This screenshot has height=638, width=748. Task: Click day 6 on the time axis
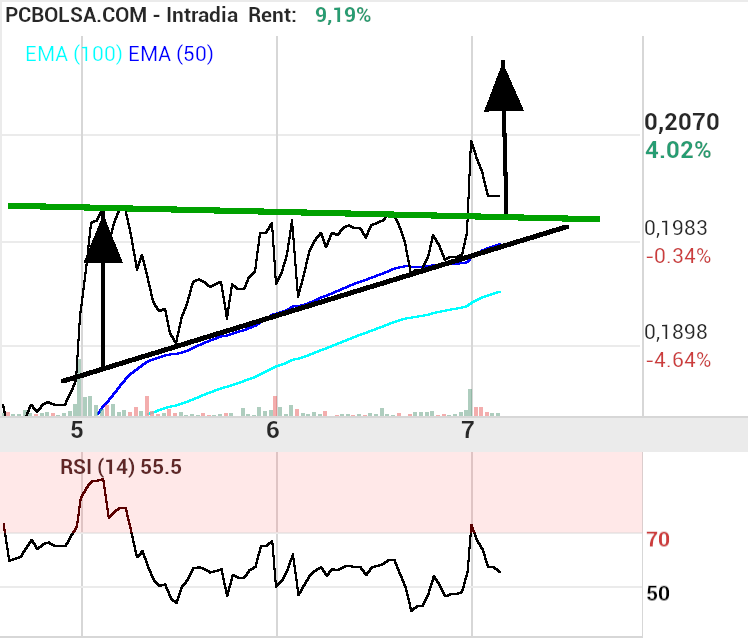click(x=273, y=431)
